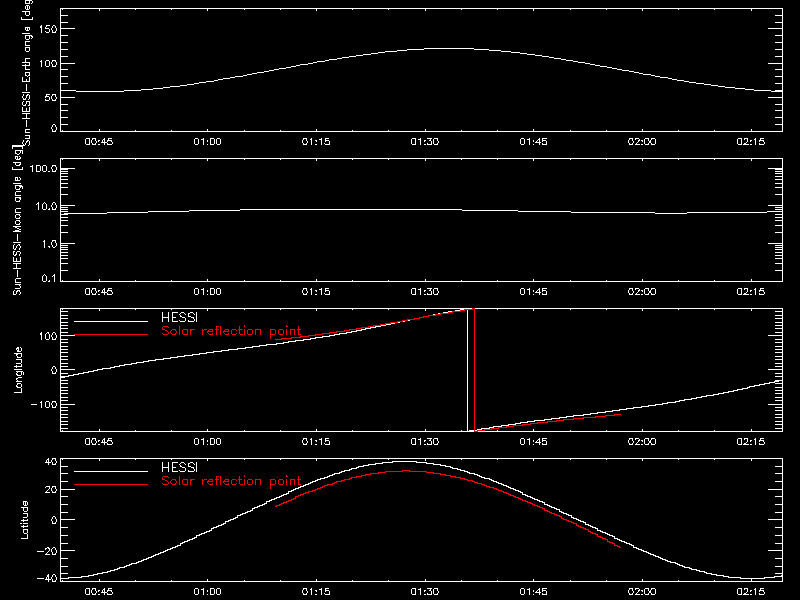Click the Longitude axis title
The height and width of the screenshot is (600, 800).
(18, 370)
